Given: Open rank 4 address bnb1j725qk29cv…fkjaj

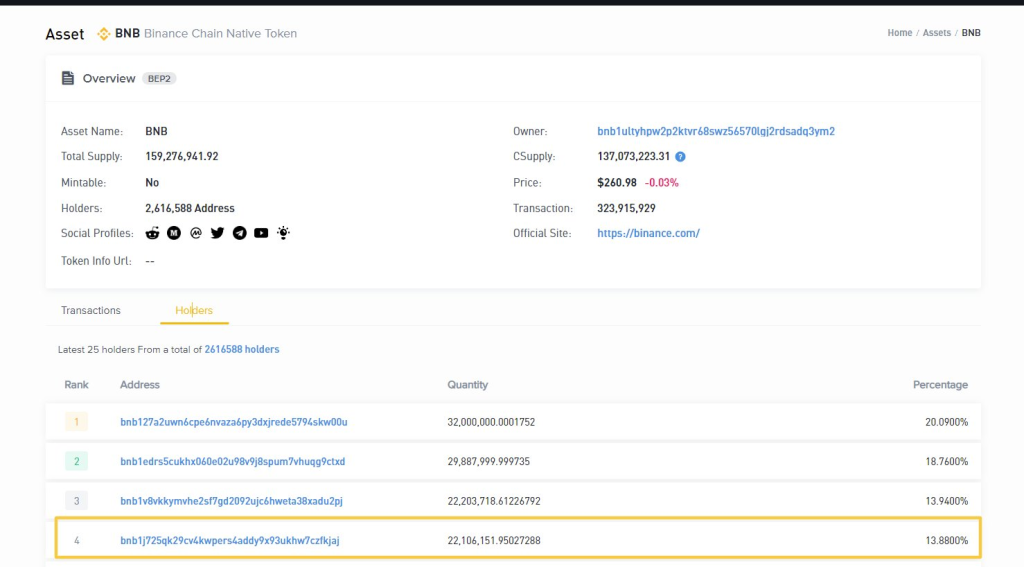Looking at the screenshot, I should pyautogui.click(x=230, y=540).
